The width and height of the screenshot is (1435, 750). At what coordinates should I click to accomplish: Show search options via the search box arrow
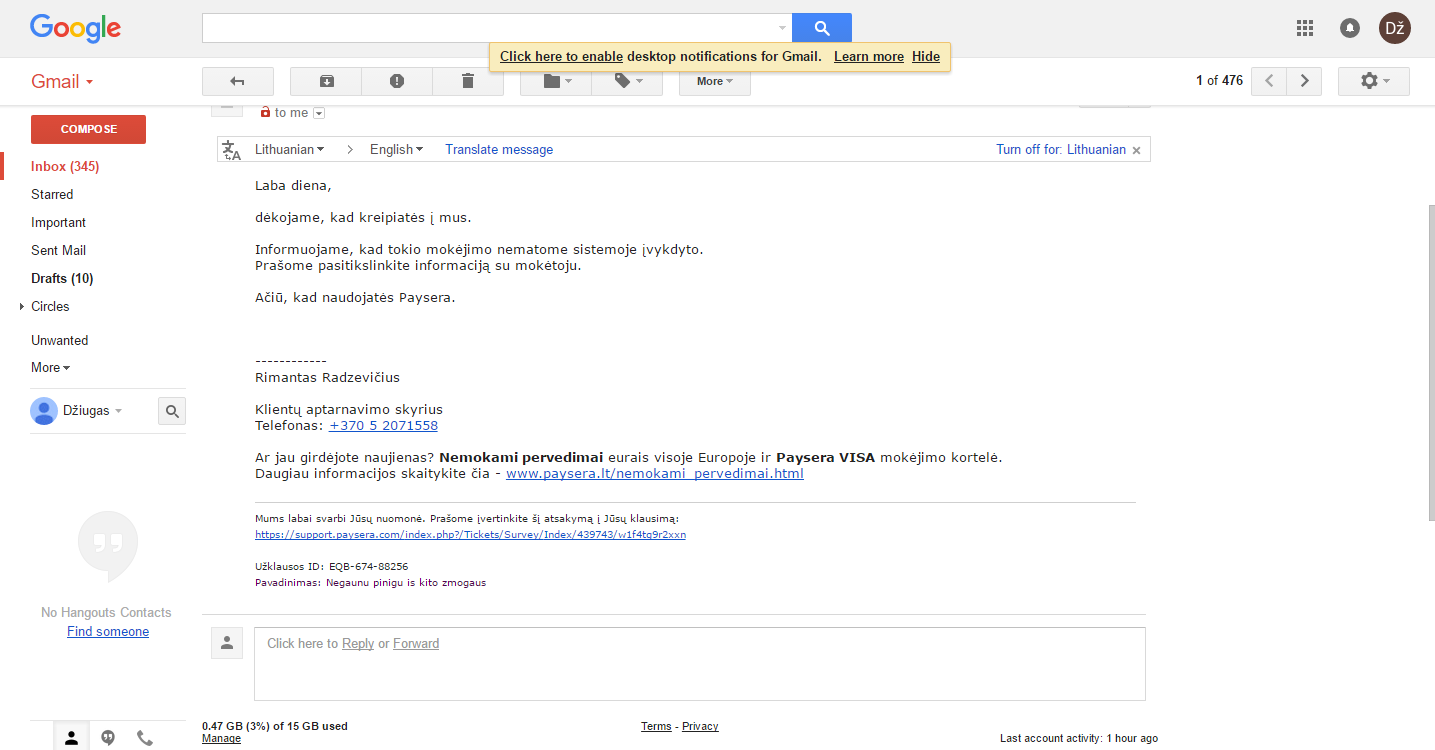[x=782, y=28]
